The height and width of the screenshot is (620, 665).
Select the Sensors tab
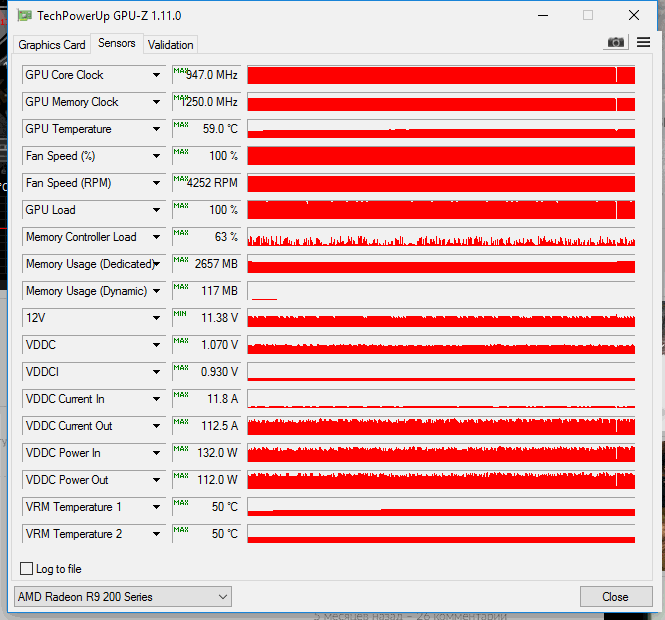point(117,43)
